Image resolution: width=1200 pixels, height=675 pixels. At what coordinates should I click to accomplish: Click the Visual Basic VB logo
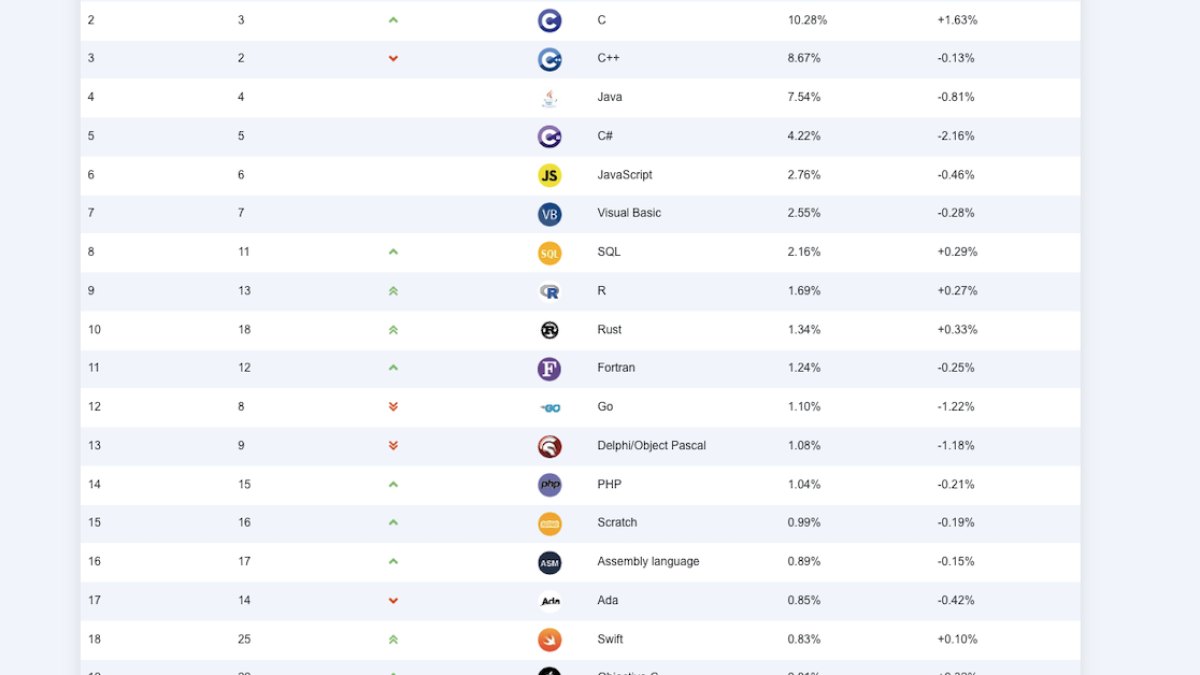click(x=549, y=214)
